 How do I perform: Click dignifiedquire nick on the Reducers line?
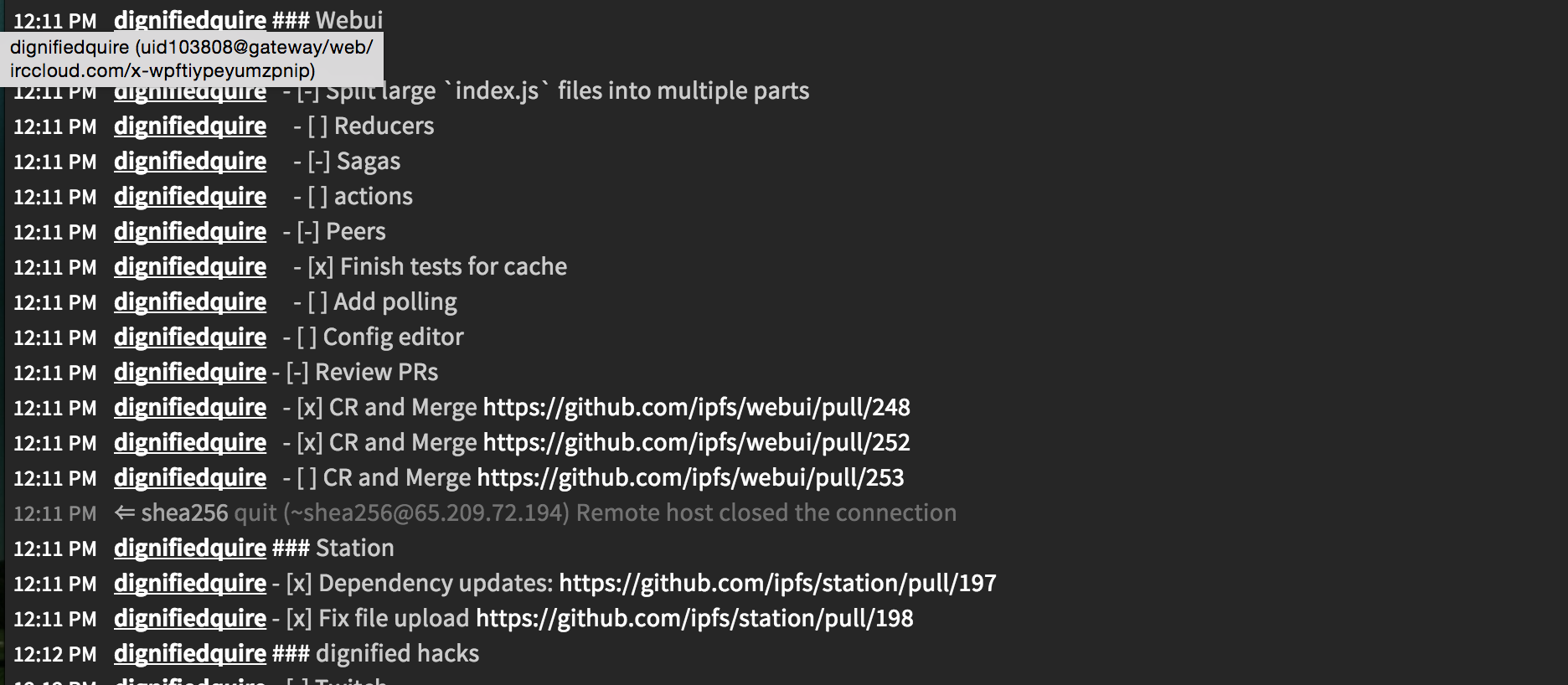pyautogui.click(x=190, y=126)
